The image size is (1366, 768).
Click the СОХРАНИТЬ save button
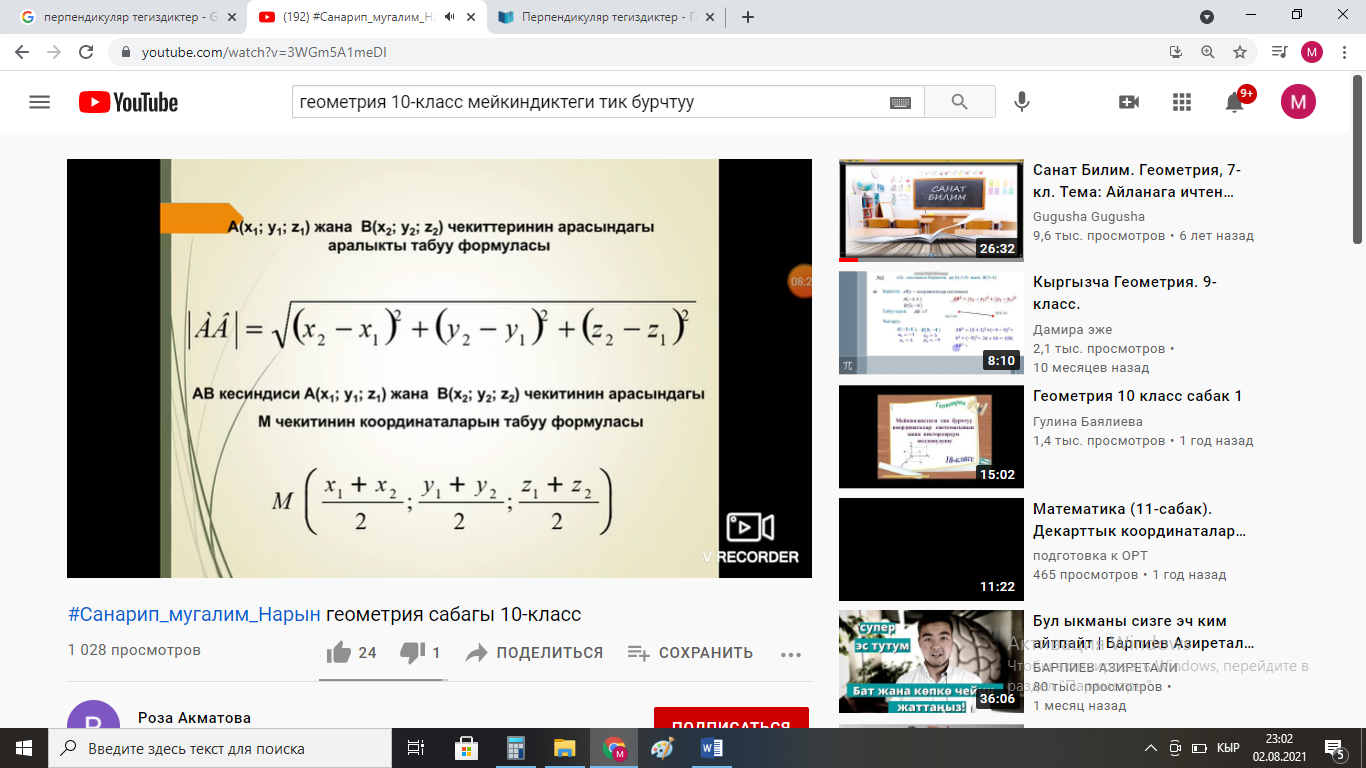coord(690,653)
